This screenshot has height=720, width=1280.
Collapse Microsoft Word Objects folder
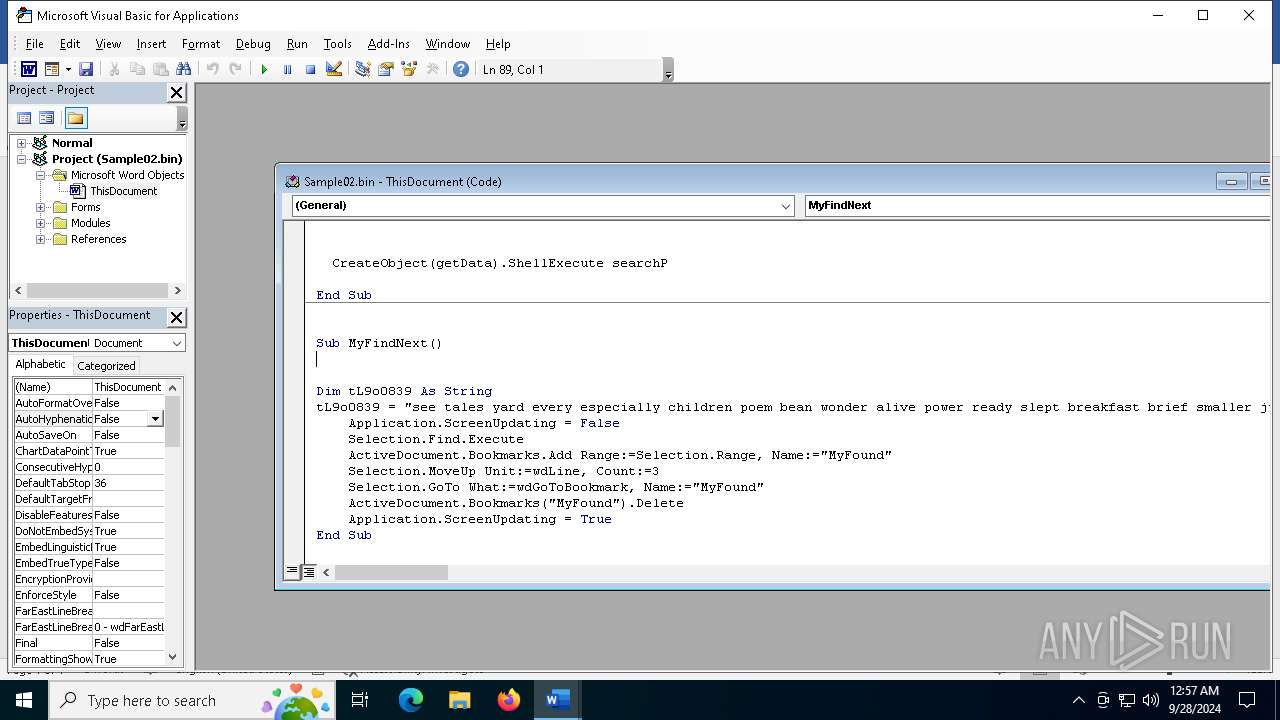(41, 175)
